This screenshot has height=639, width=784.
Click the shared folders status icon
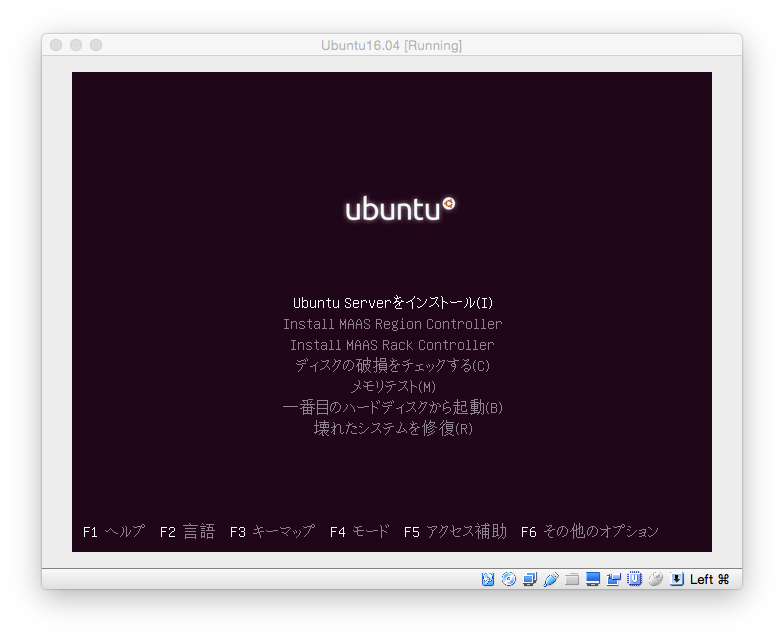click(572, 579)
